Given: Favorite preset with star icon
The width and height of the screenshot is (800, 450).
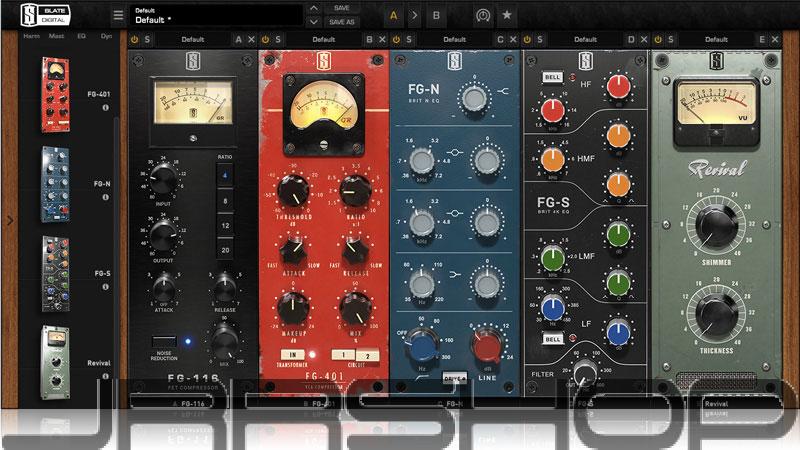Looking at the screenshot, I should click(507, 15).
